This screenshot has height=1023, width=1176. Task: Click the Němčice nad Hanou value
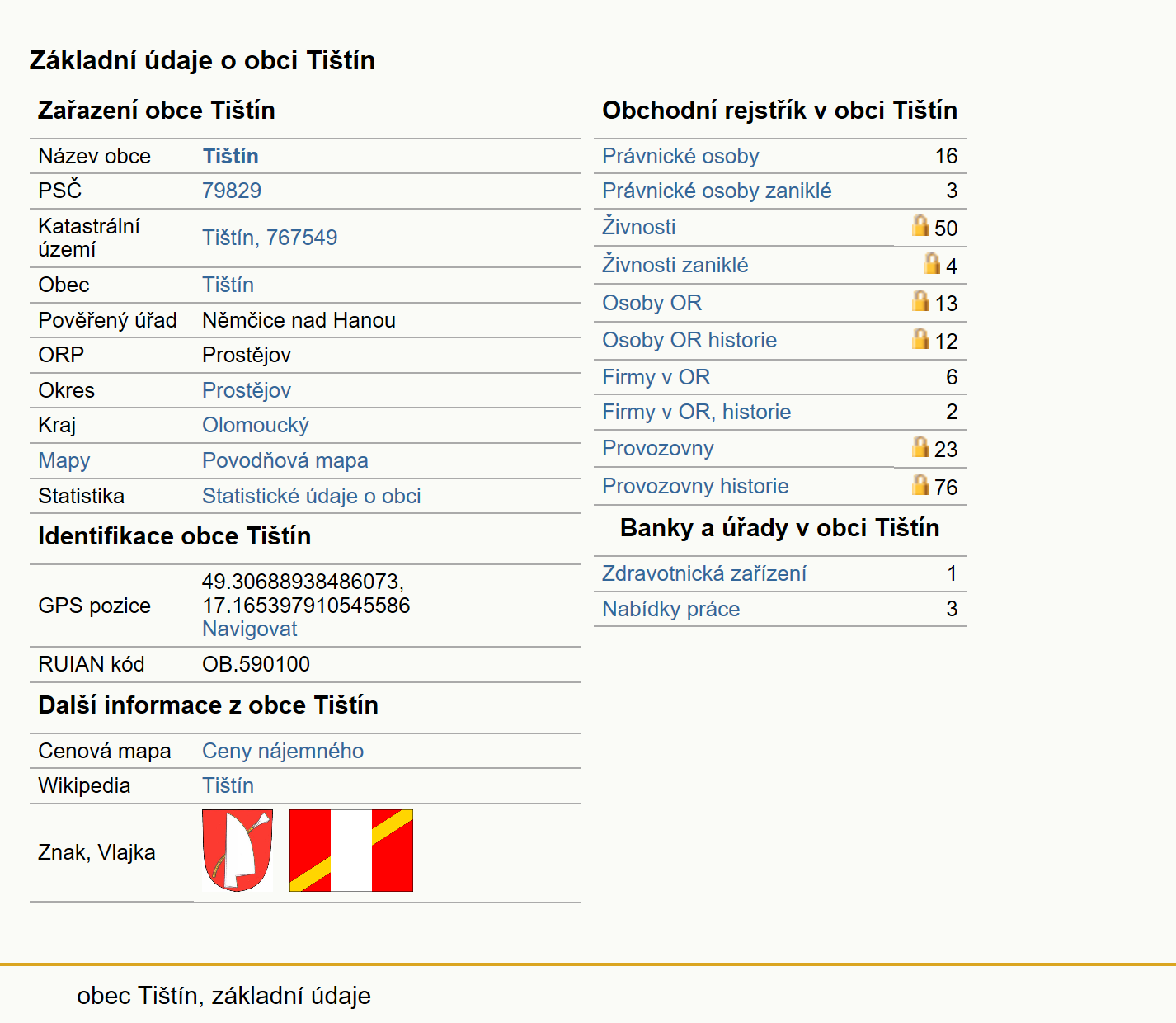point(299,320)
